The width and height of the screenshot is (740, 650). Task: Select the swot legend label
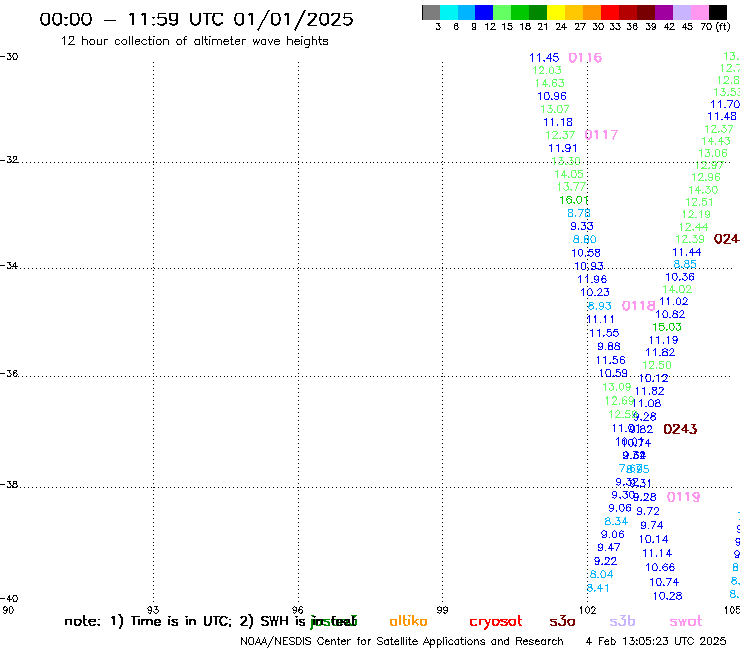tap(686, 621)
